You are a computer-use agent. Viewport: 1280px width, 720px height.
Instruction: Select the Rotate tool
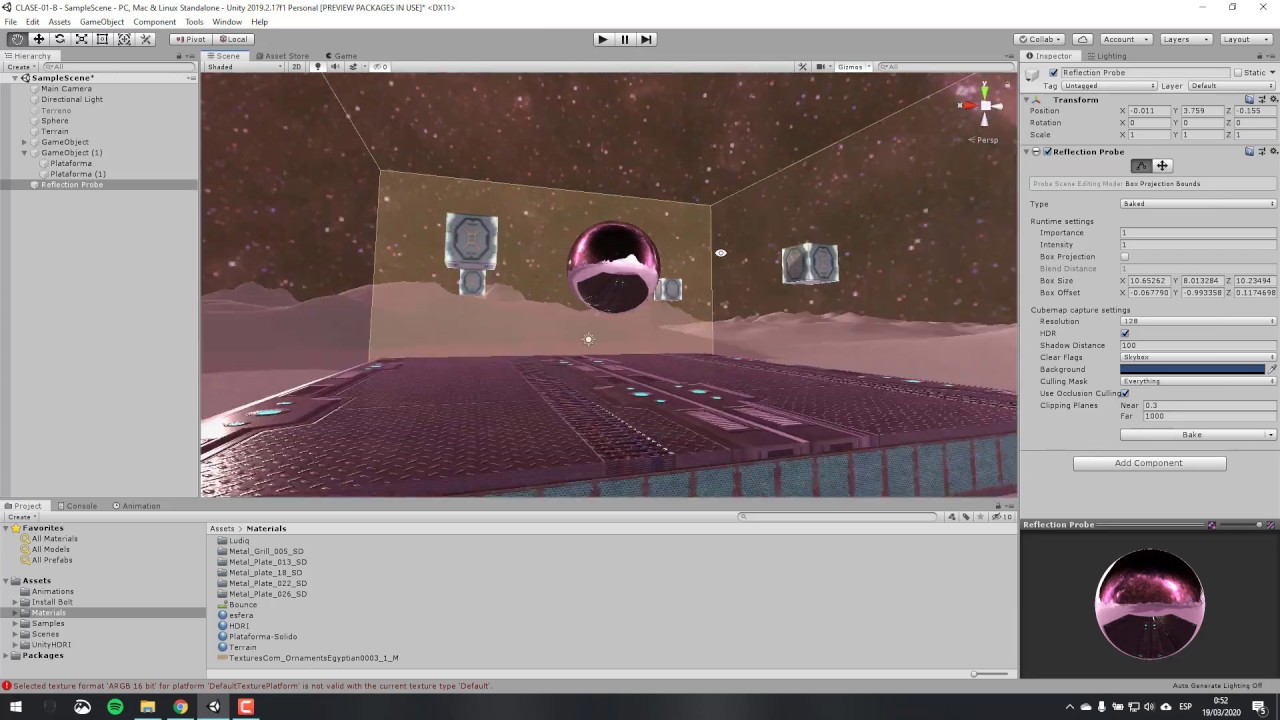(60, 39)
